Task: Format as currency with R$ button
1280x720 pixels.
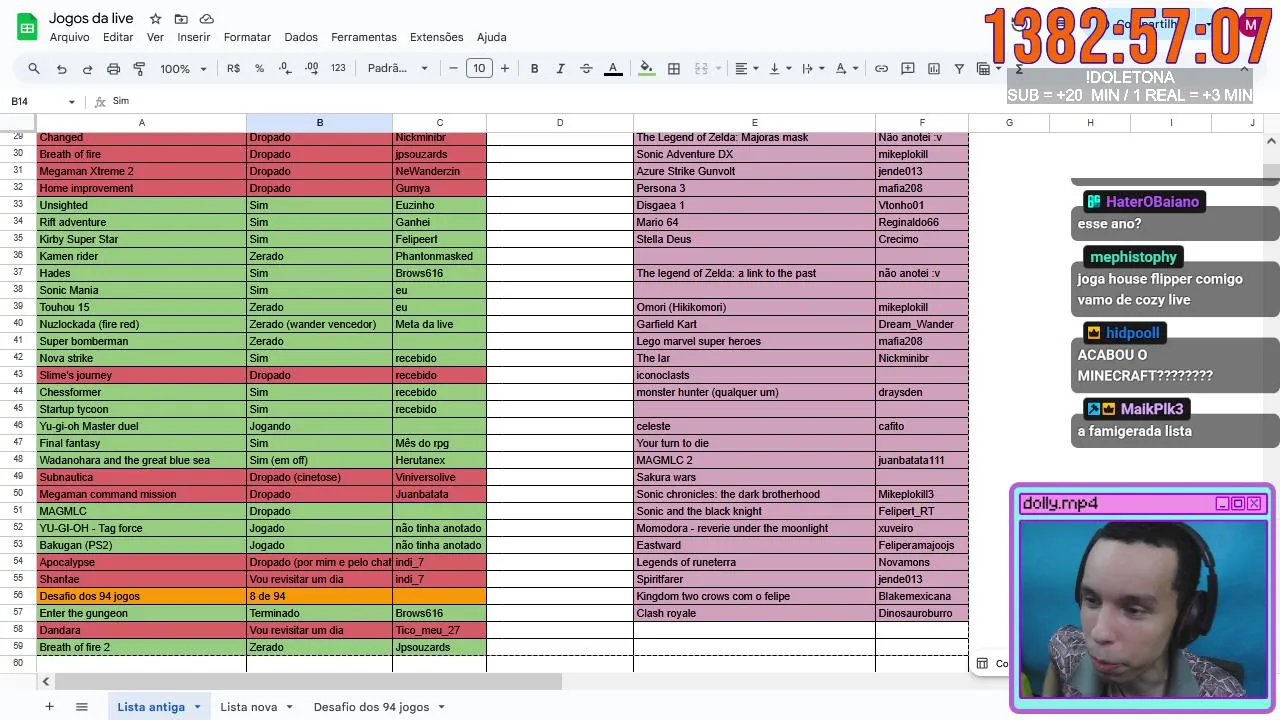Action: [x=234, y=69]
